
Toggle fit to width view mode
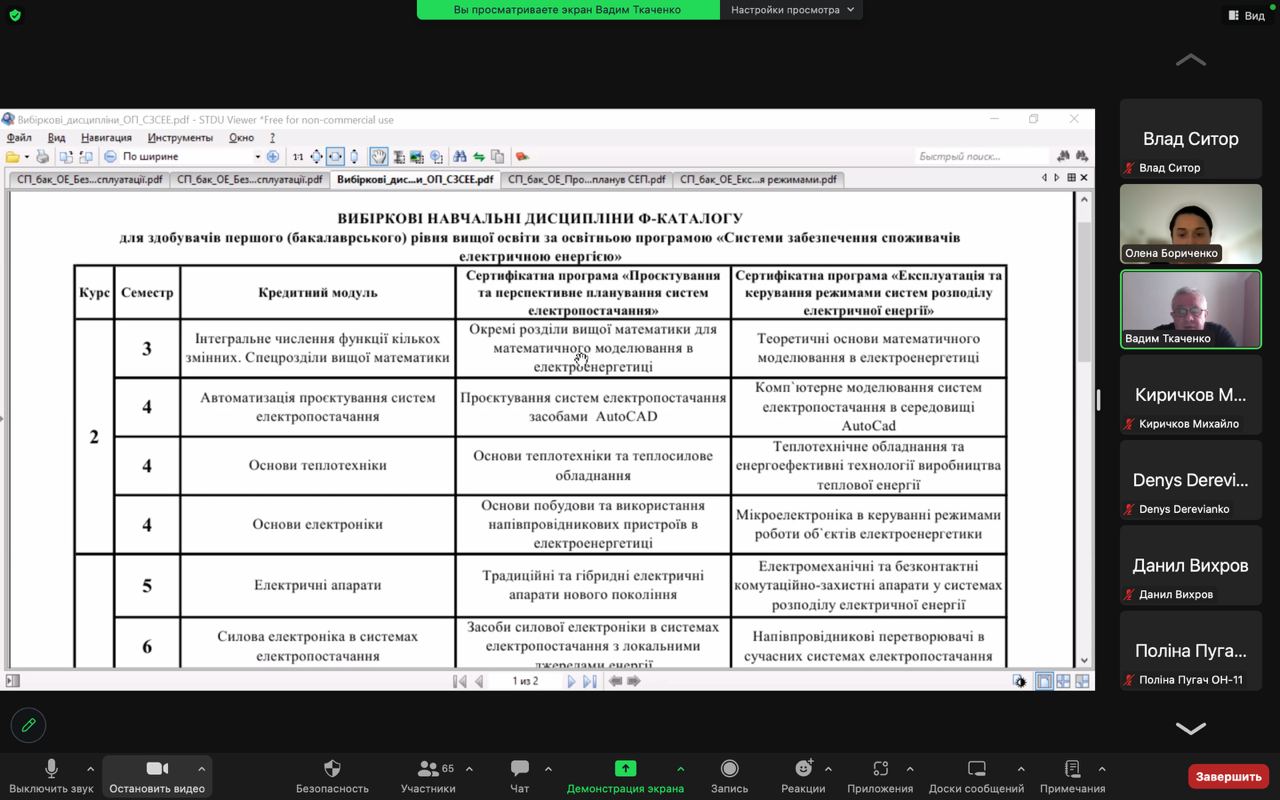(x=335, y=157)
